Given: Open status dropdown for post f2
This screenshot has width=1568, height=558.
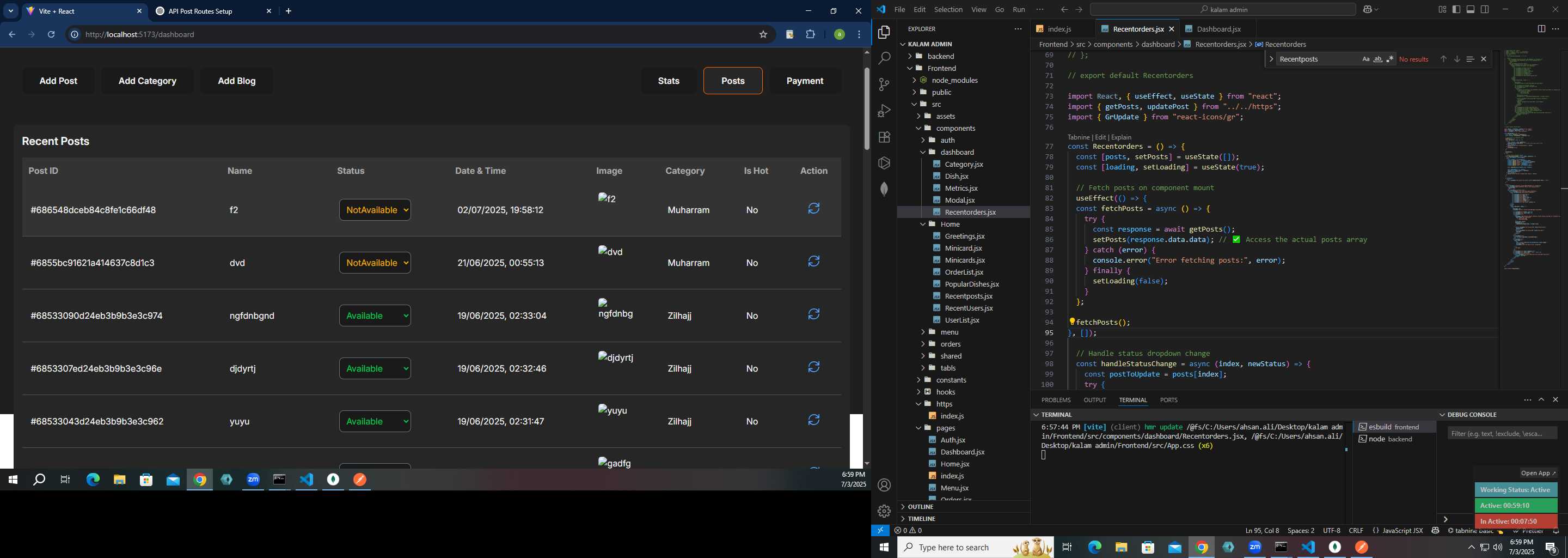Looking at the screenshot, I should click(x=375, y=210).
